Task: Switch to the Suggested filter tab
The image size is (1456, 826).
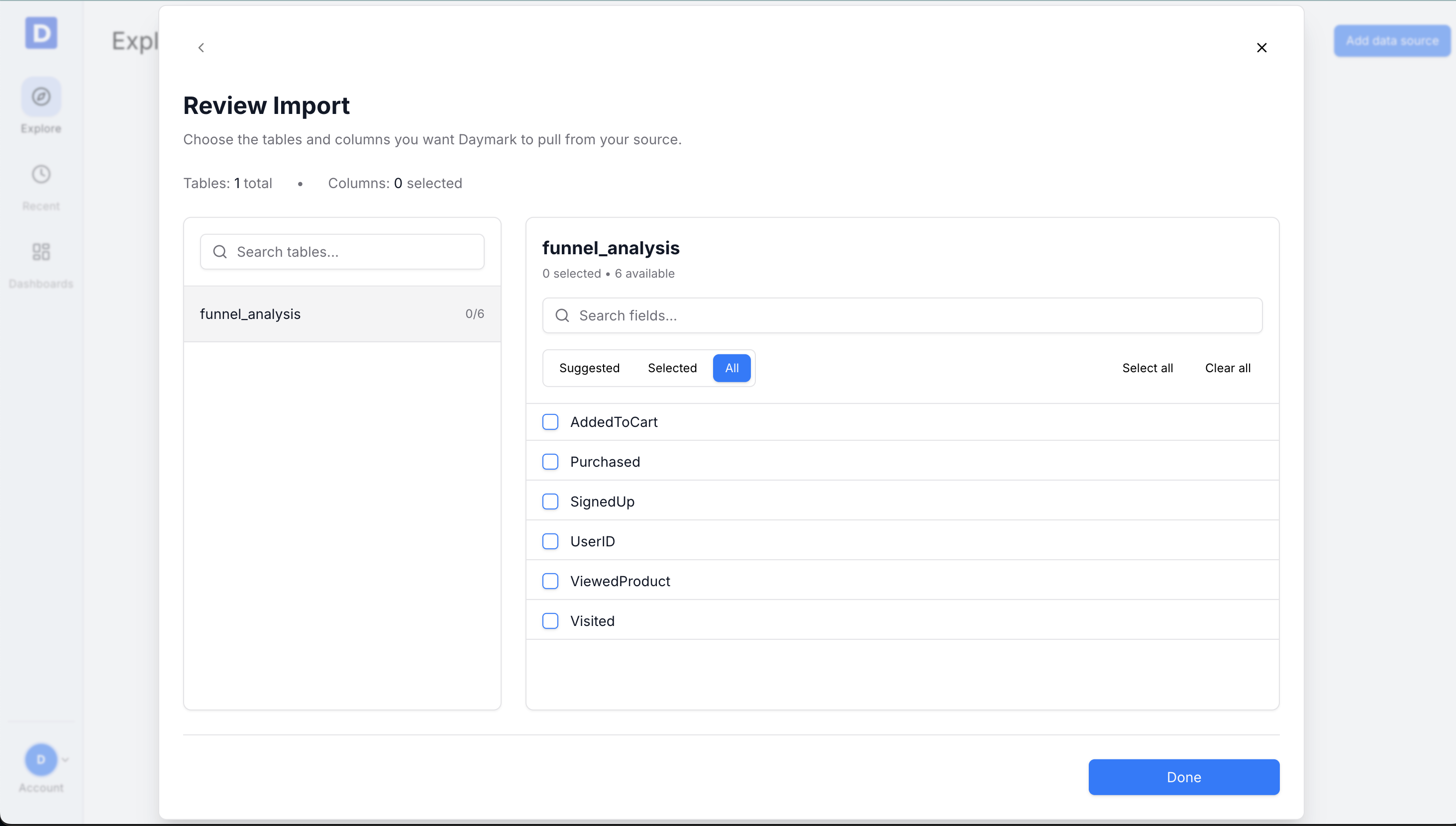Action: [x=590, y=368]
